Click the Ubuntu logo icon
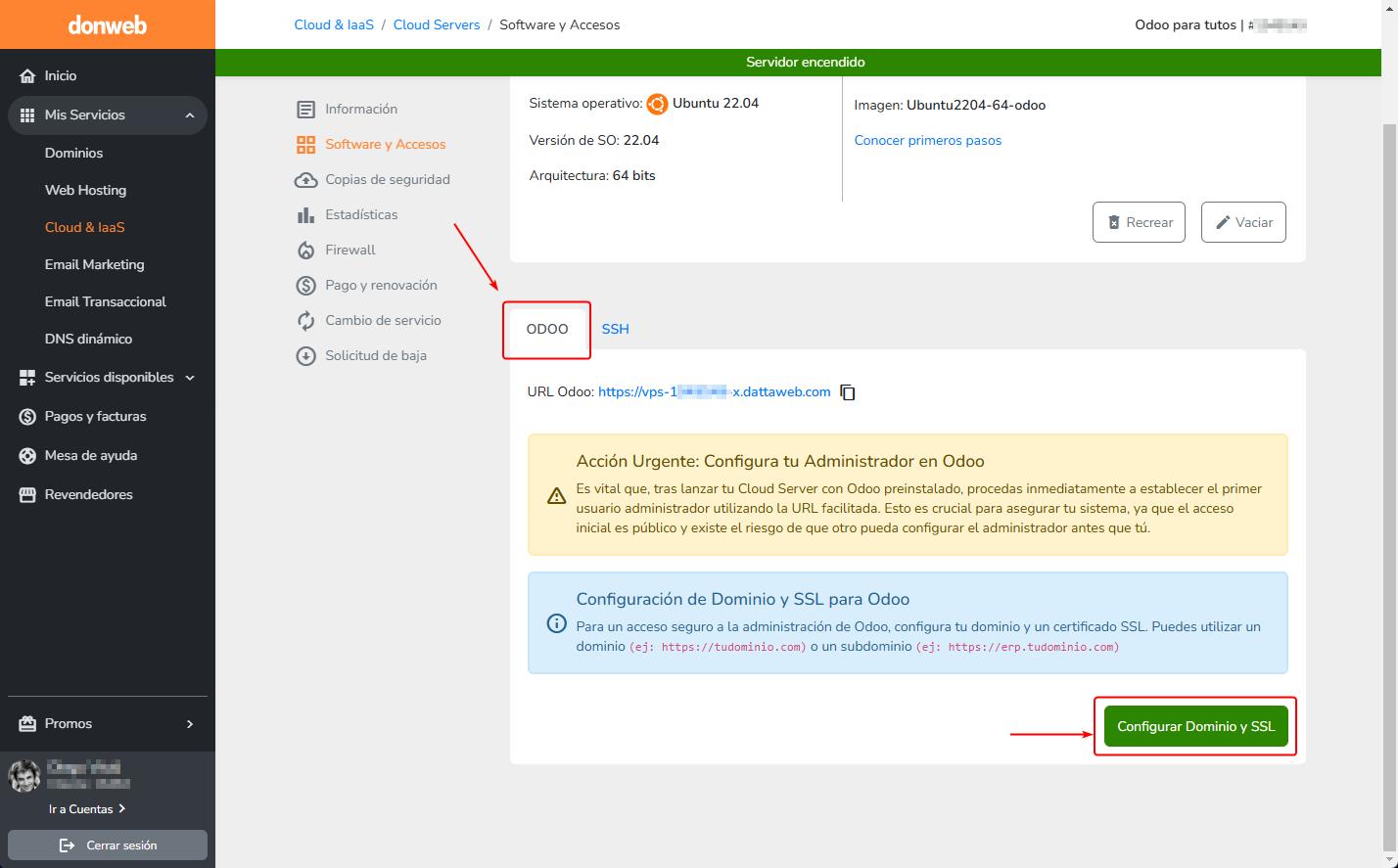 pyautogui.click(x=657, y=104)
